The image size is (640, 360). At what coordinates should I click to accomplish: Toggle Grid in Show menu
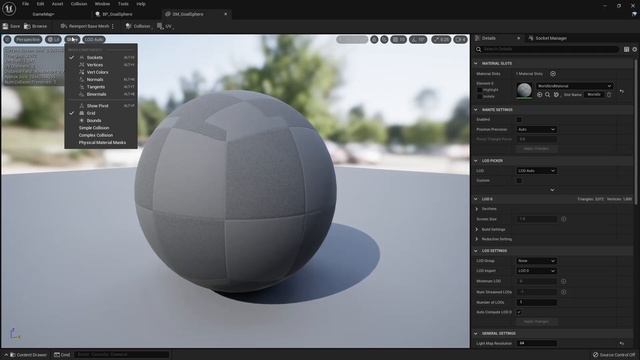tap(101, 113)
